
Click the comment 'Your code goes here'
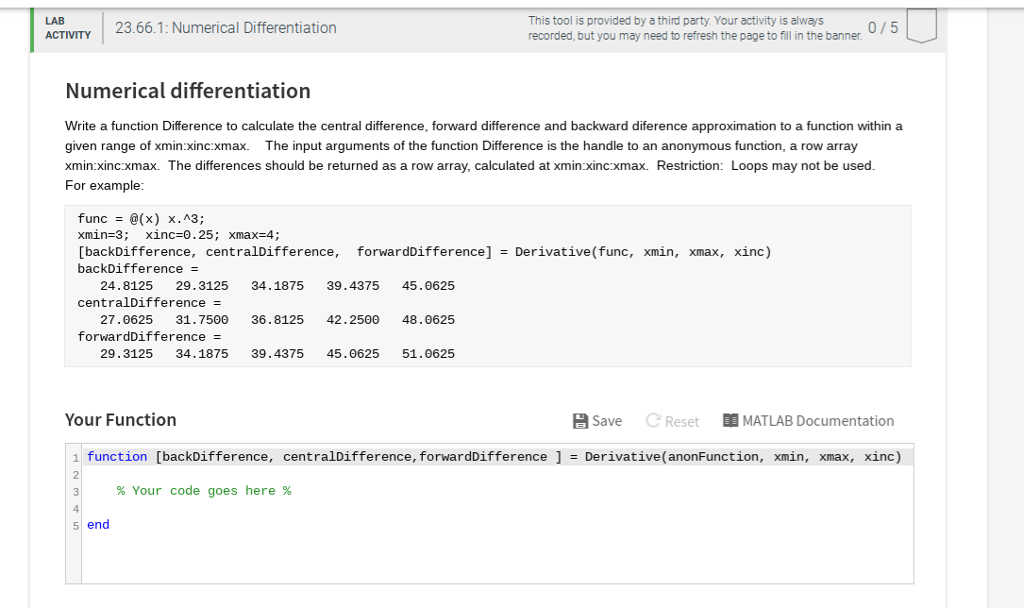click(x=202, y=490)
